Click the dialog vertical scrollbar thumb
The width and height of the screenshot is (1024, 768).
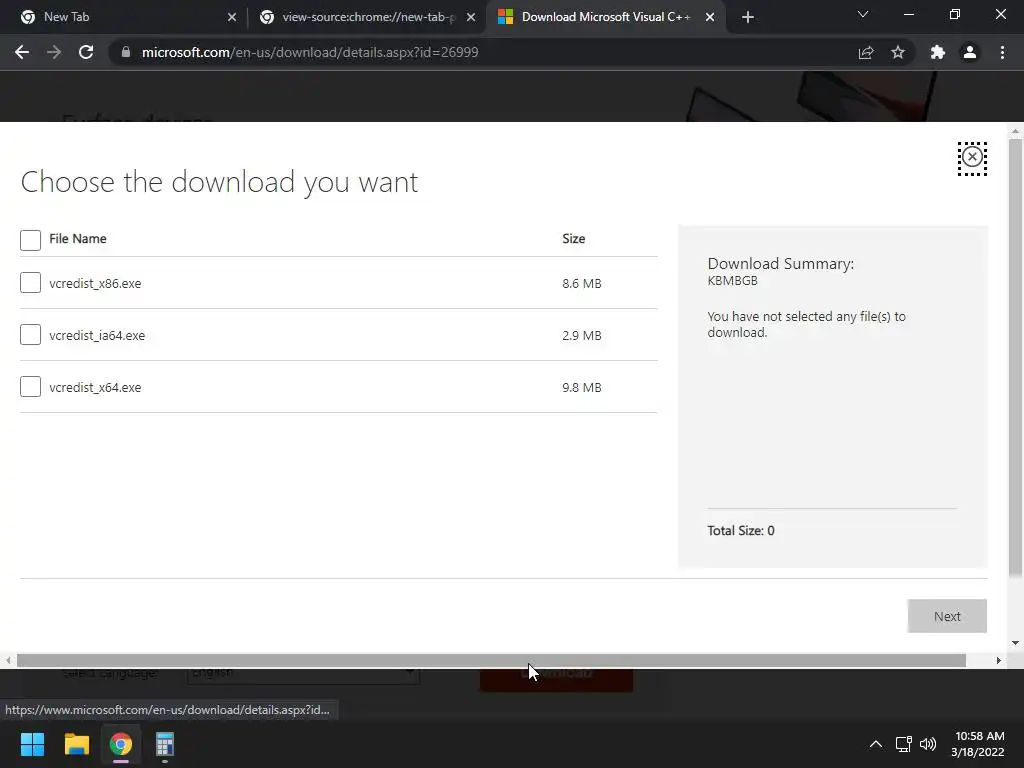click(1015, 358)
